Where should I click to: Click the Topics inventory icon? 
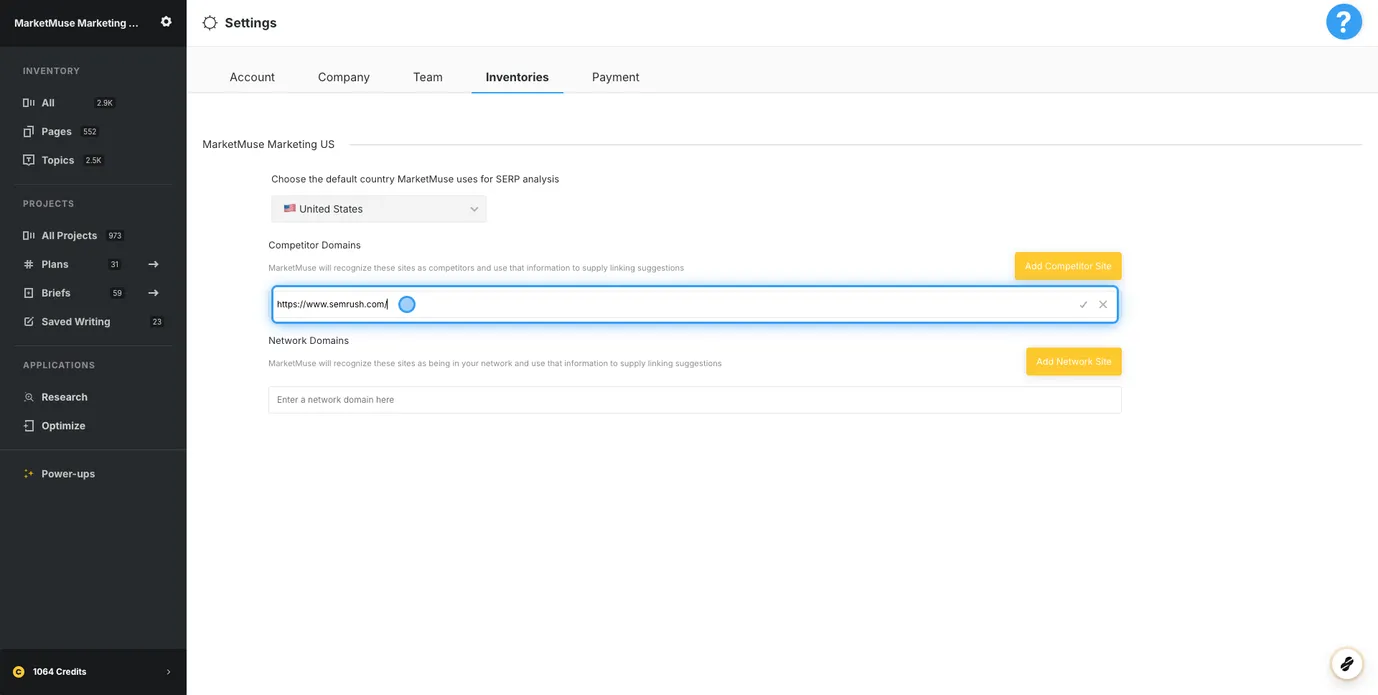coord(29,160)
